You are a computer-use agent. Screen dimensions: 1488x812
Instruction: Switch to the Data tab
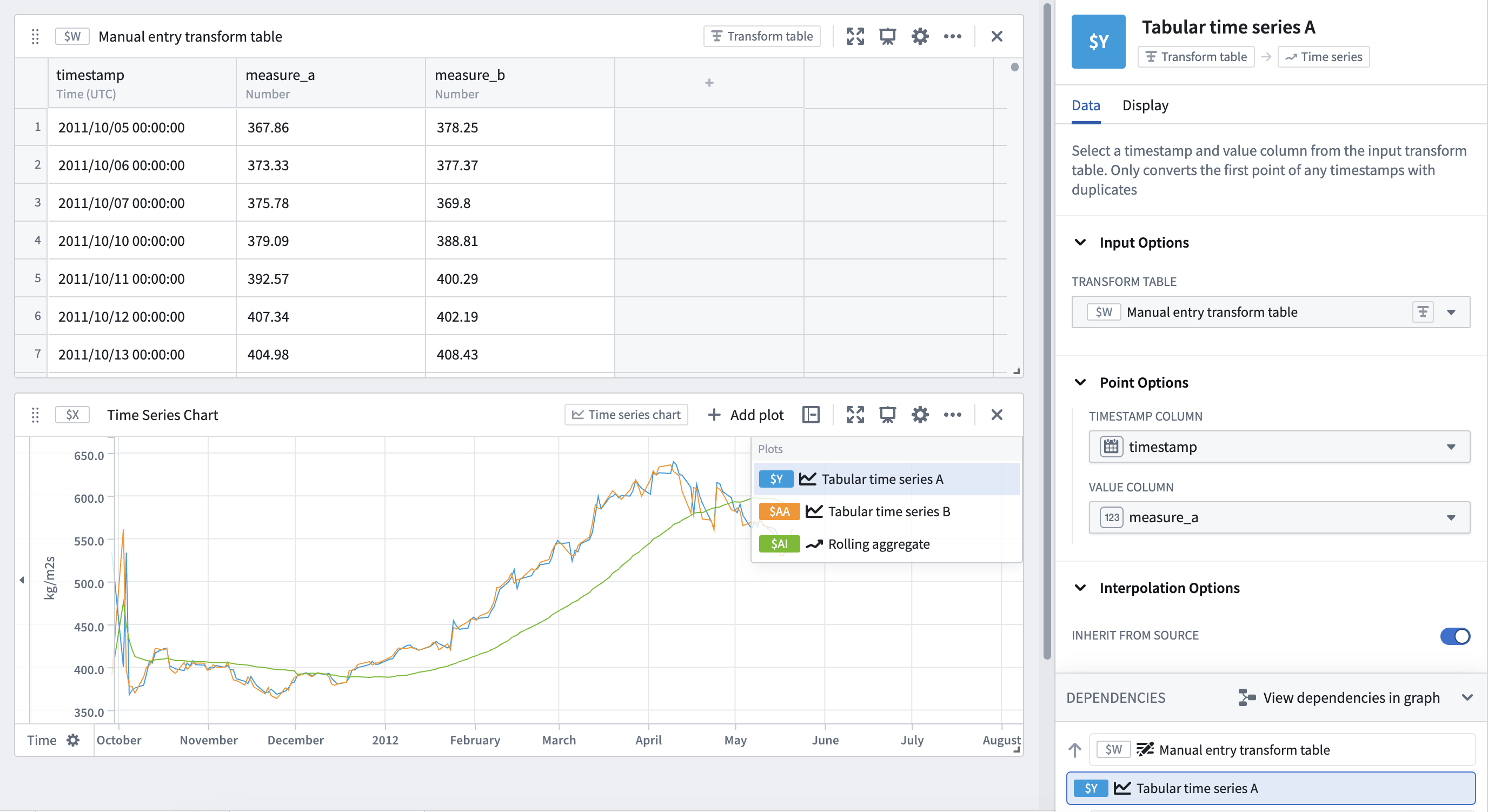coord(1085,105)
